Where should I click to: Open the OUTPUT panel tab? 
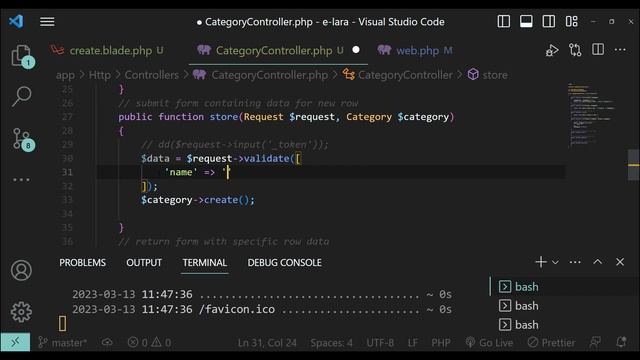pyautogui.click(x=144, y=263)
